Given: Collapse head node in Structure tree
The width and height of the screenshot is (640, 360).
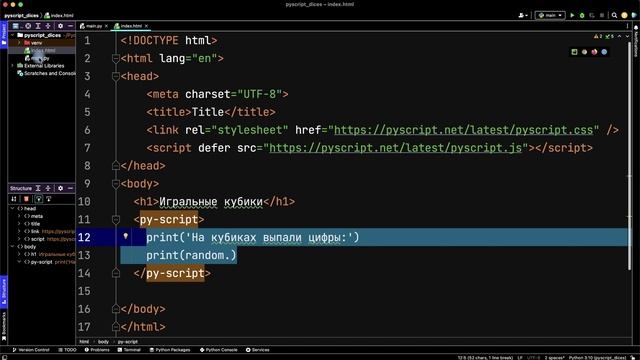Looking at the screenshot, I should (x=12, y=209).
